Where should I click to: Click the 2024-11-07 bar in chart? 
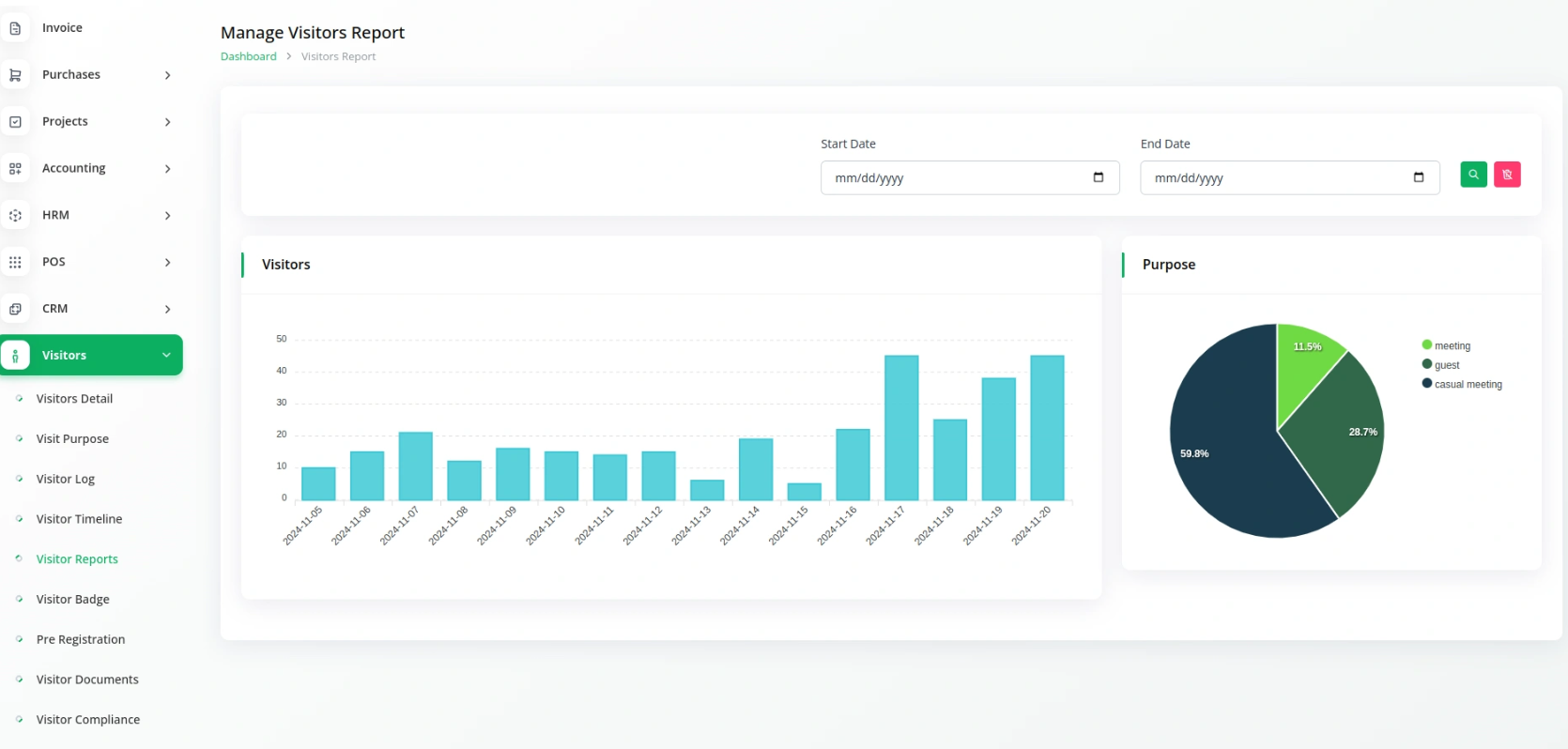click(415, 466)
